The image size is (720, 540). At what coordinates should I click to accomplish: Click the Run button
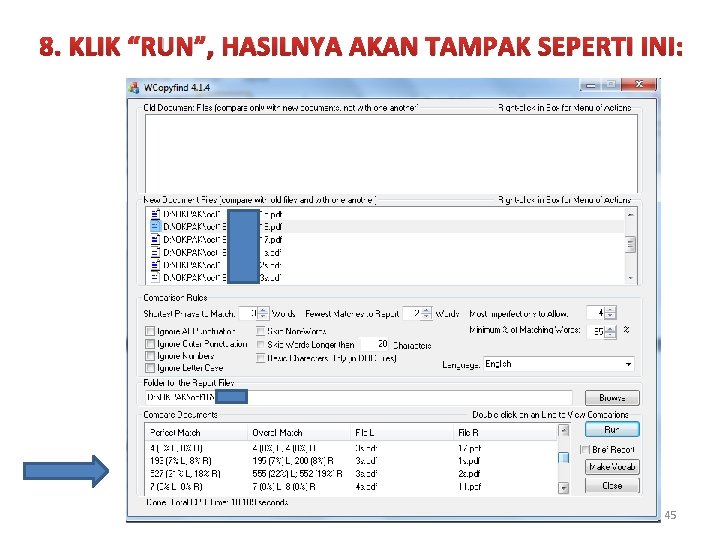612,430
